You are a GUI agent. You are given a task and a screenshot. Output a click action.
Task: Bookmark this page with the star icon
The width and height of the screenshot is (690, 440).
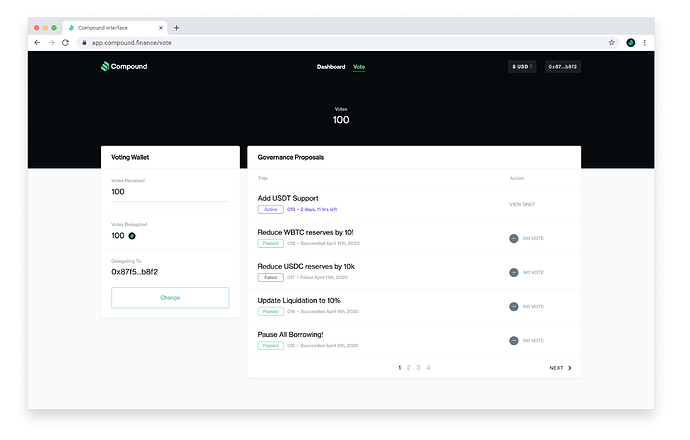coord(611,43)
